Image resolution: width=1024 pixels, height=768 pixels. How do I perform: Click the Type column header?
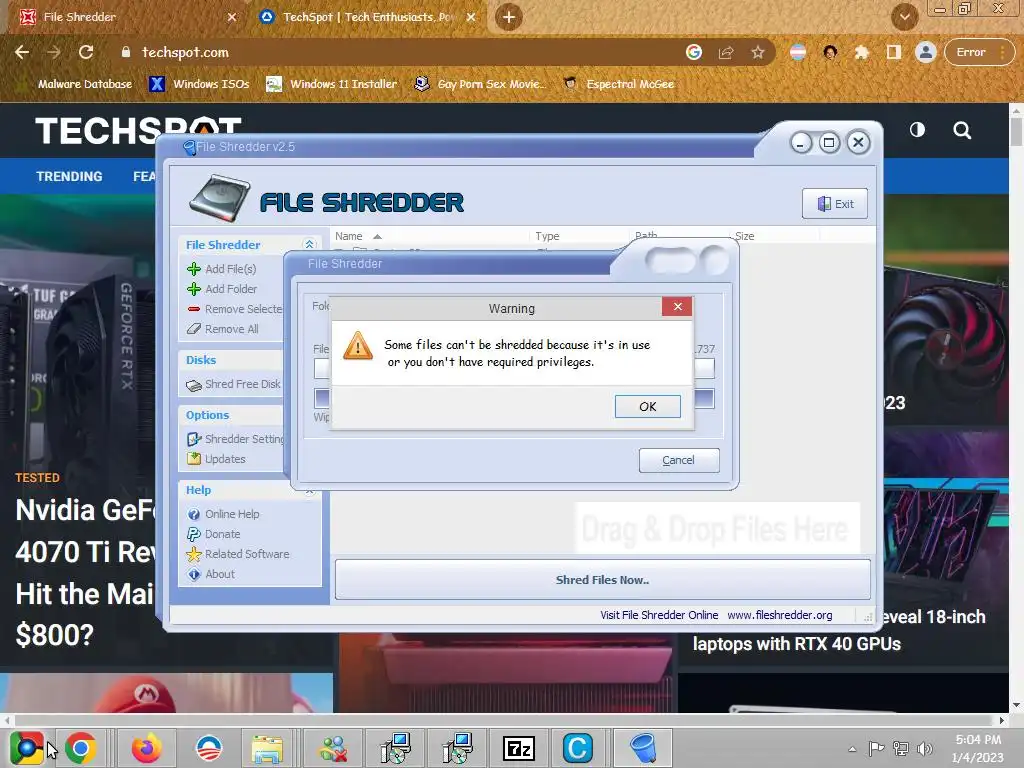547,236
